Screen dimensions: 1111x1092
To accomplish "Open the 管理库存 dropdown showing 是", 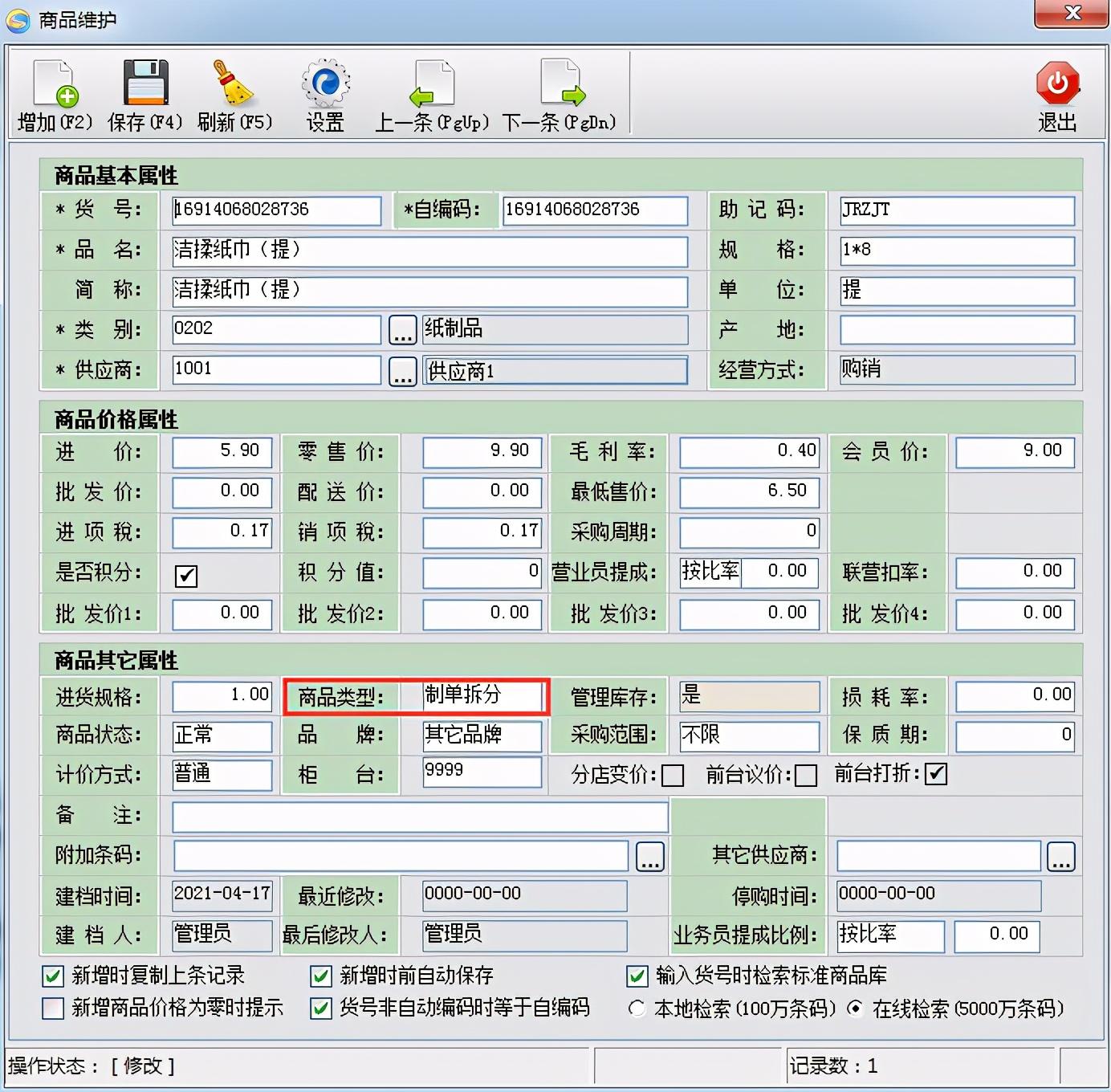I will tap(750, 695).
